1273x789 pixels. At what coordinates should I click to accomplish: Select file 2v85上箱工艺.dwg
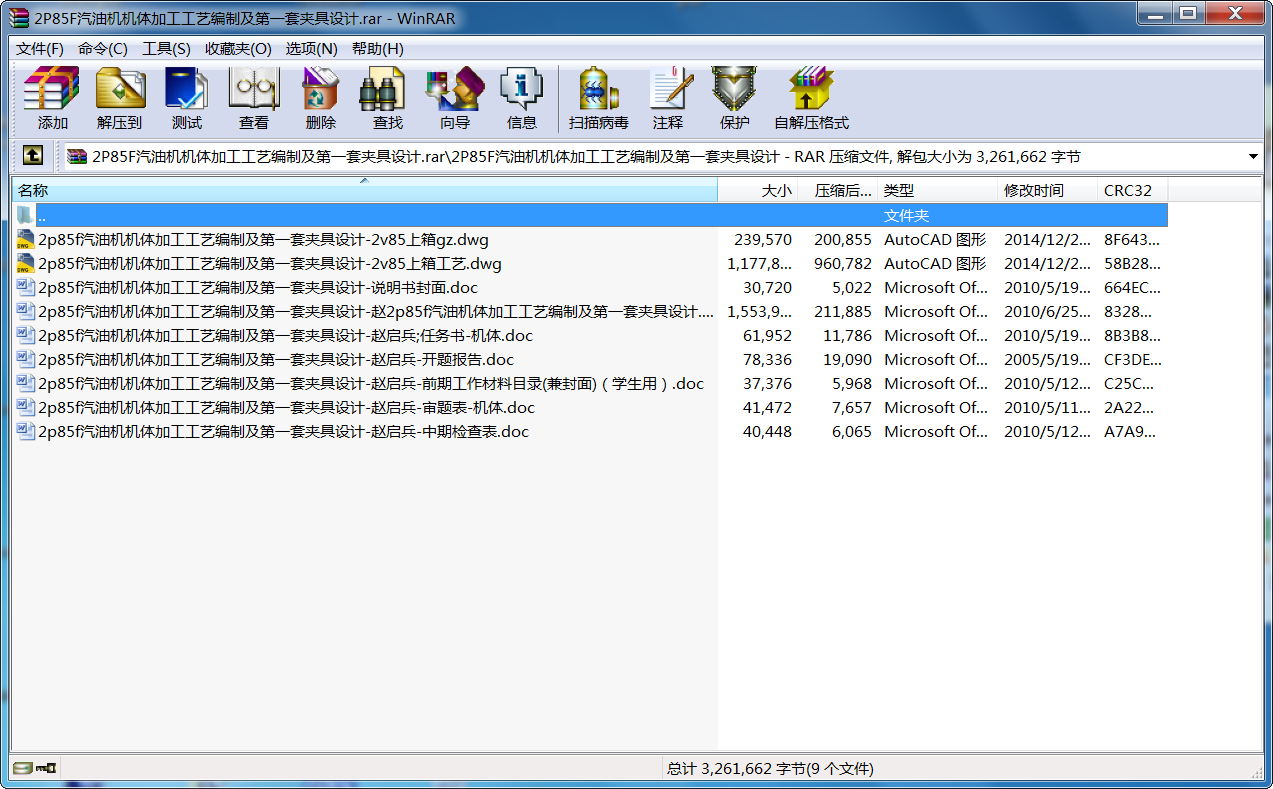[x=270, y=263]
